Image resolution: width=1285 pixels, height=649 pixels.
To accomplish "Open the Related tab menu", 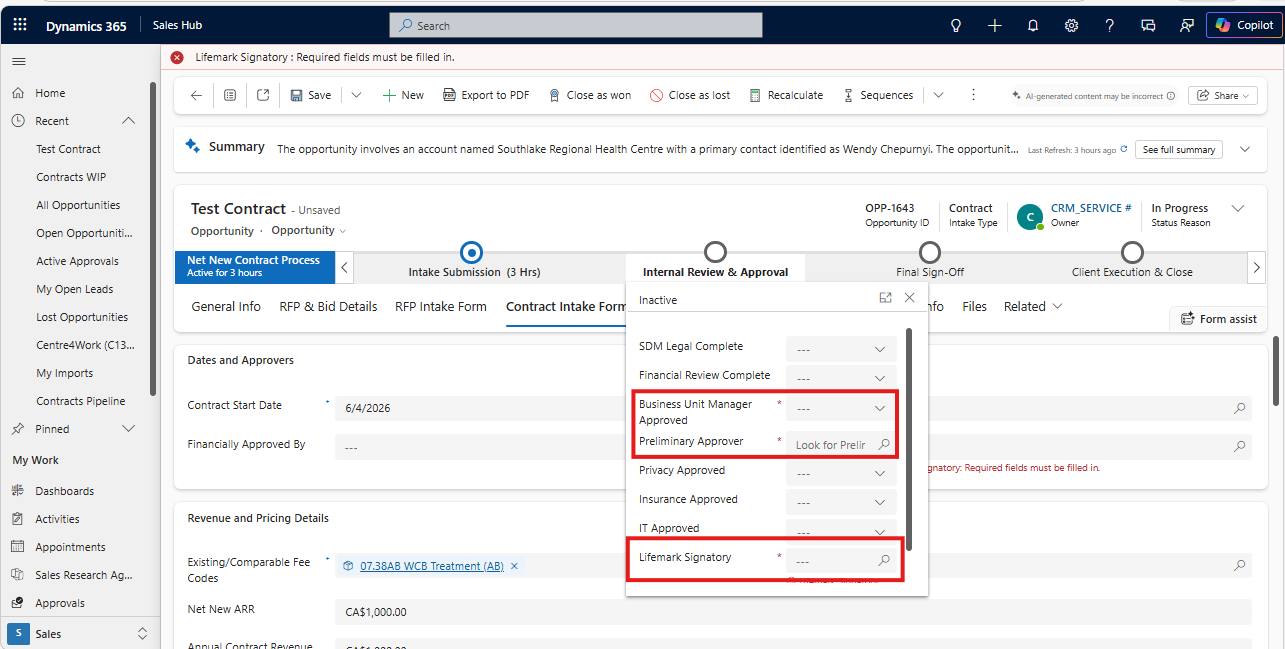I will click(1033, 306).
